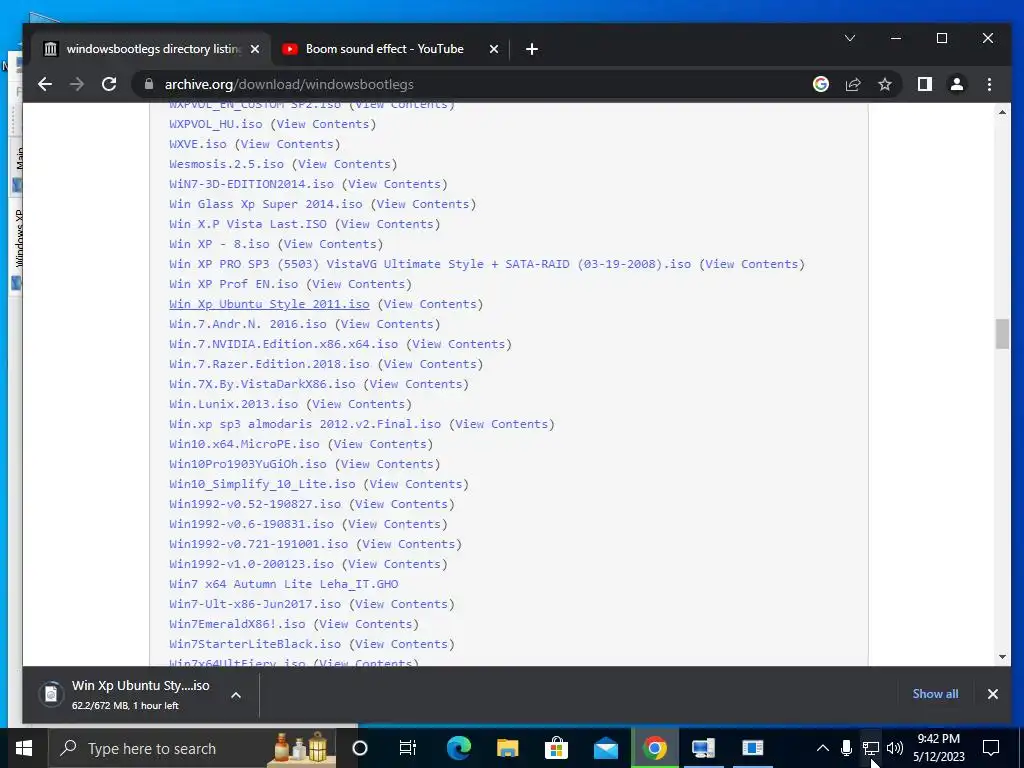Show all downloads
Screen dimensions: 1024x768
(x=935, y=694)
